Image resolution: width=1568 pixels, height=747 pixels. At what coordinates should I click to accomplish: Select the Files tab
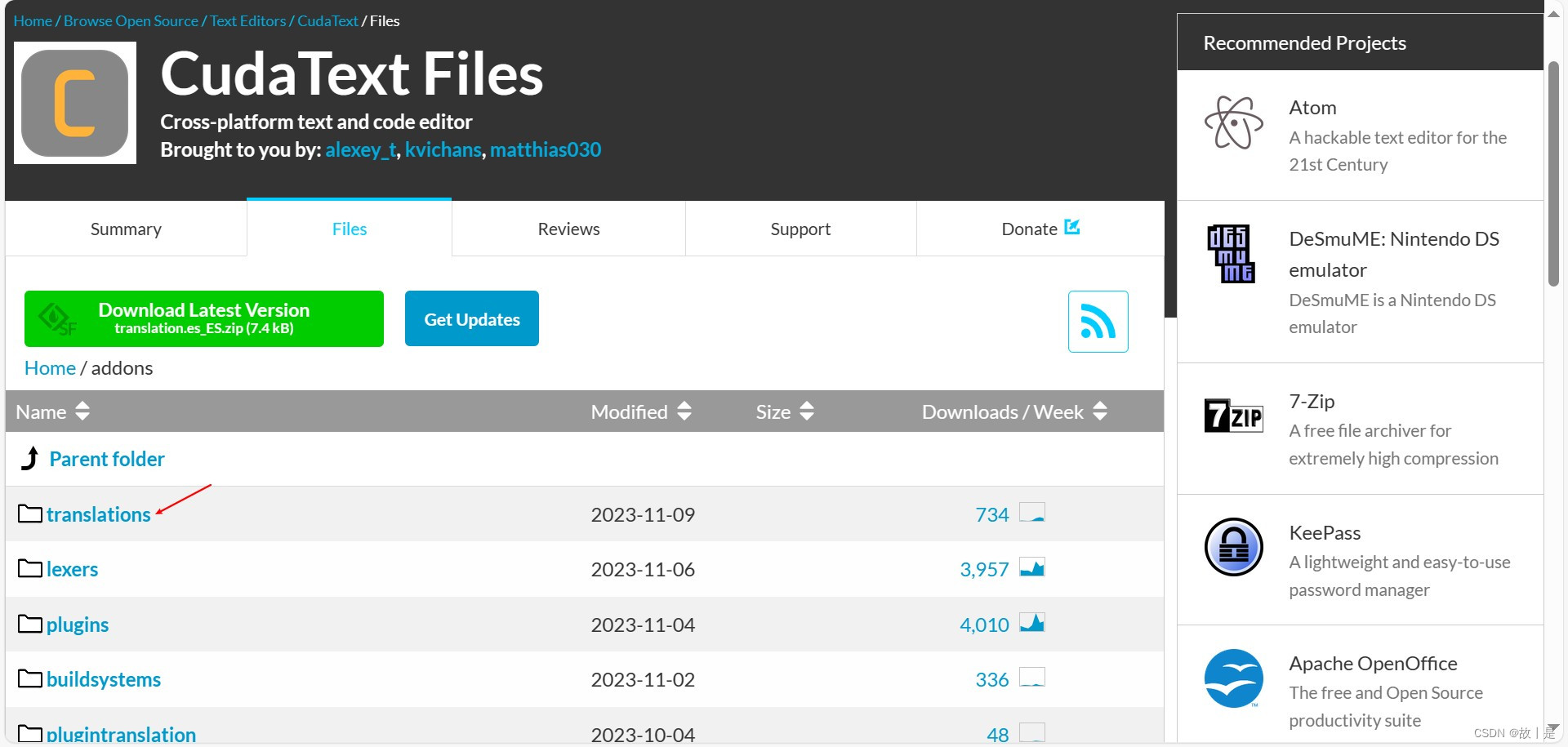(x=350, y=229)
